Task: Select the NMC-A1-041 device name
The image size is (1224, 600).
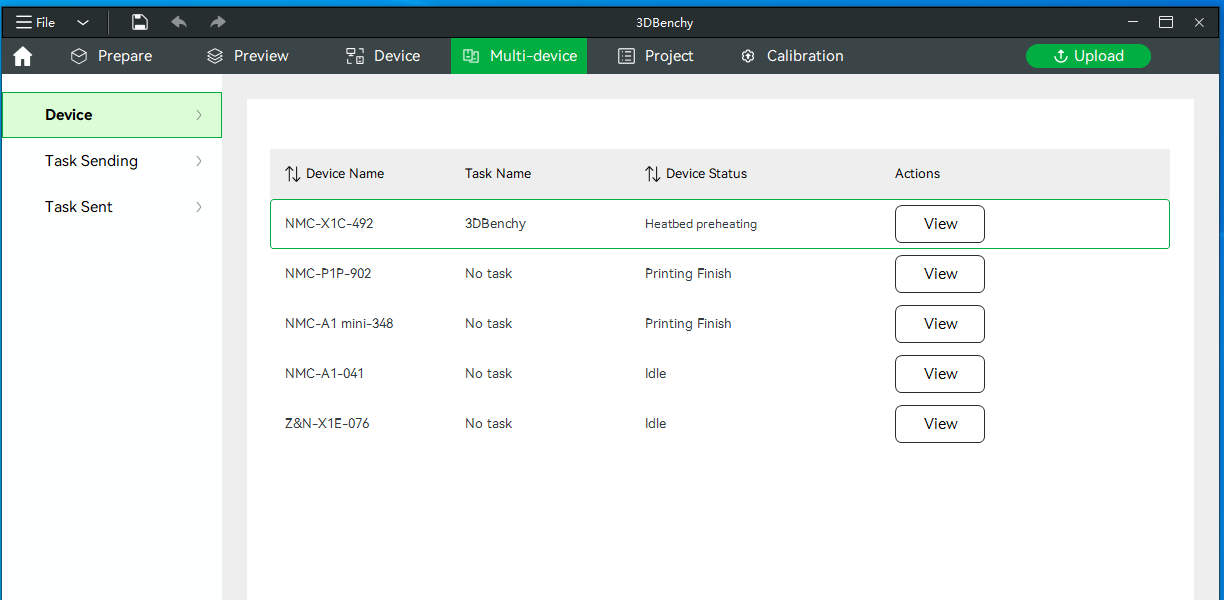Action: 324,374
